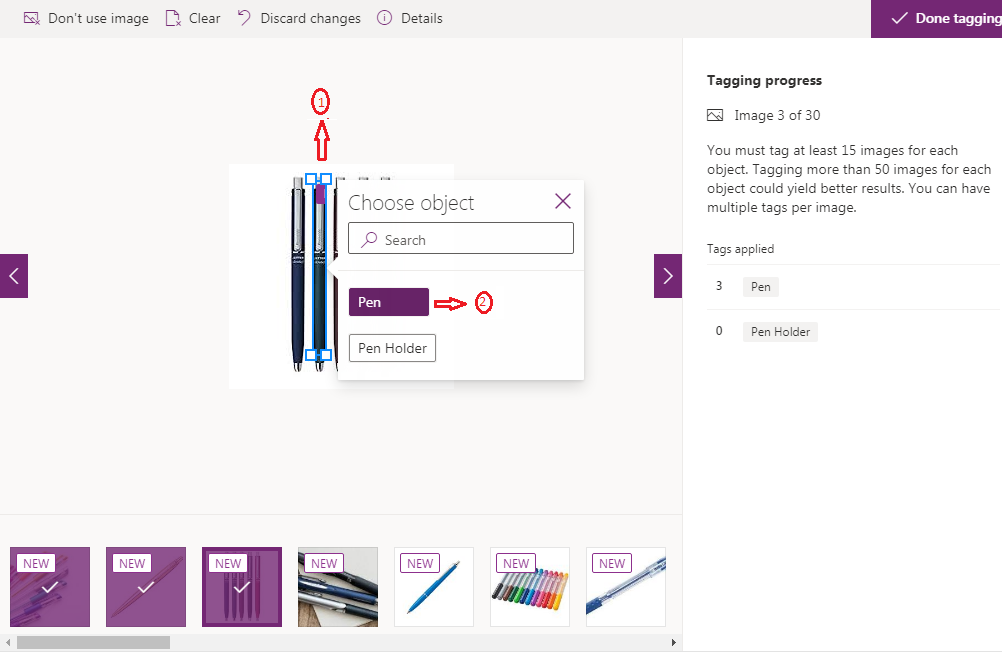Click the Tags applied label
This screenshot has height=653, width=1002.
(740, 249)
